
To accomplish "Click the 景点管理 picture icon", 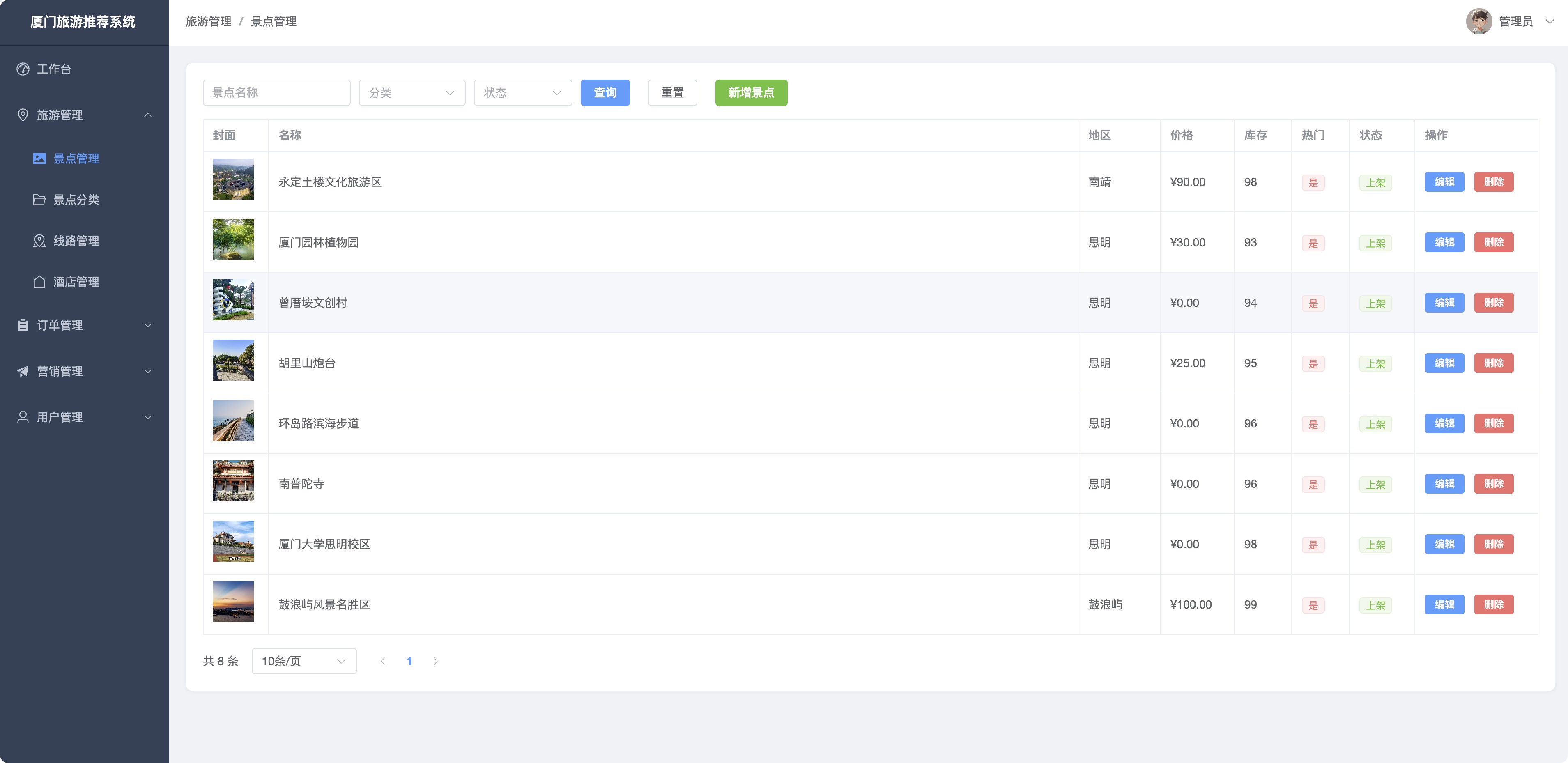I will tap(39, 159).
